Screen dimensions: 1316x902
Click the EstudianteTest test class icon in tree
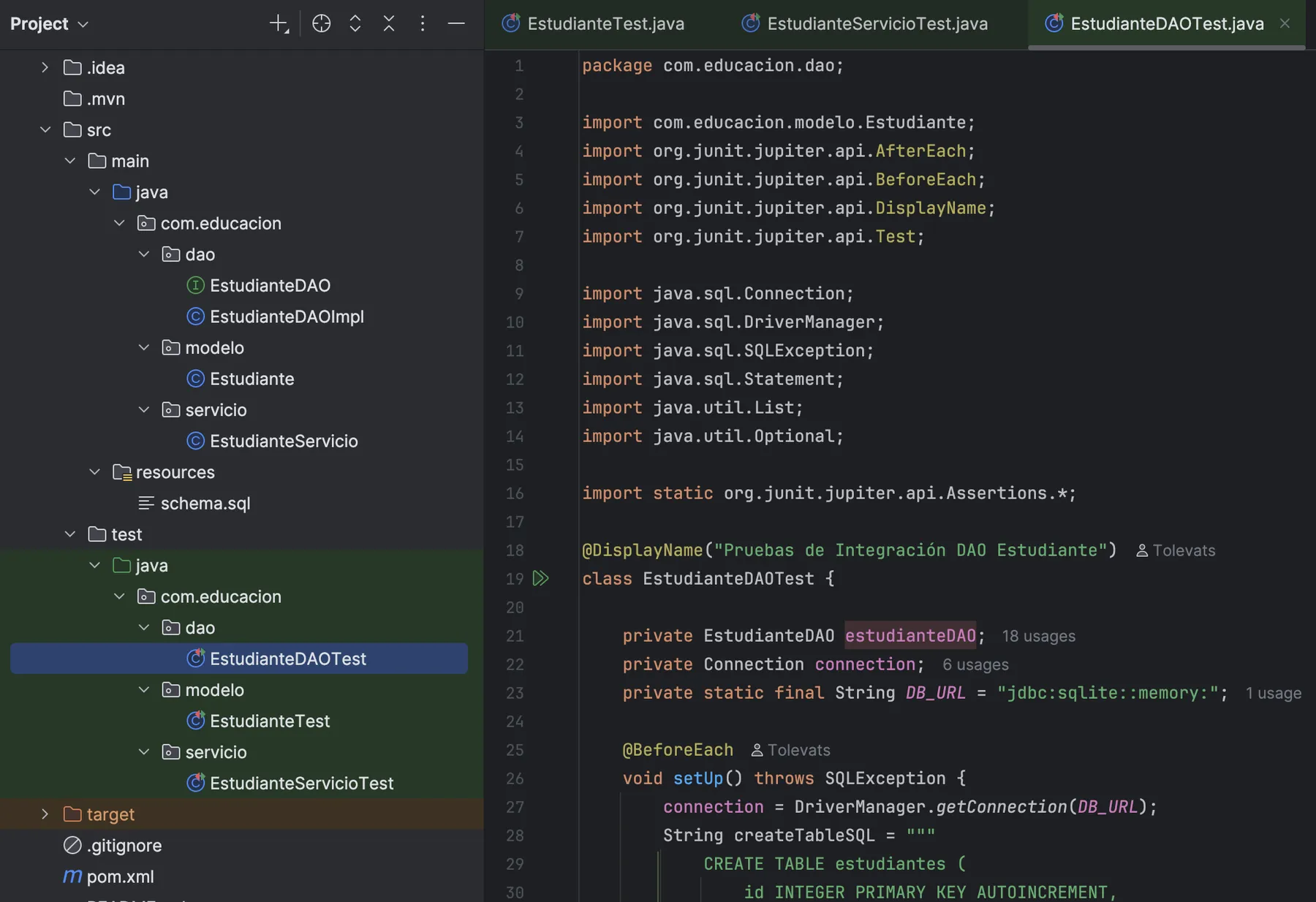coord(195,721)
